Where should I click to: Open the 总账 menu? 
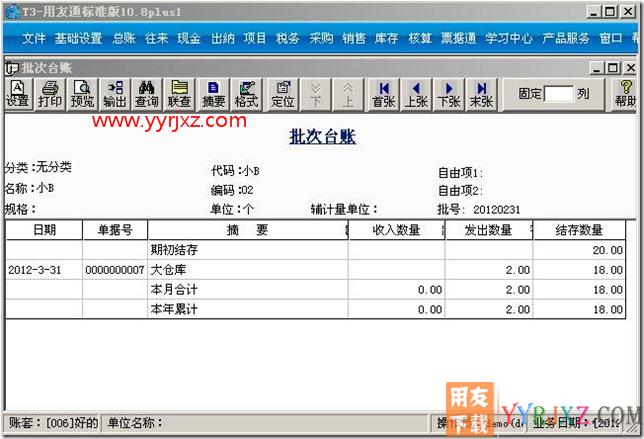[124, 38]
